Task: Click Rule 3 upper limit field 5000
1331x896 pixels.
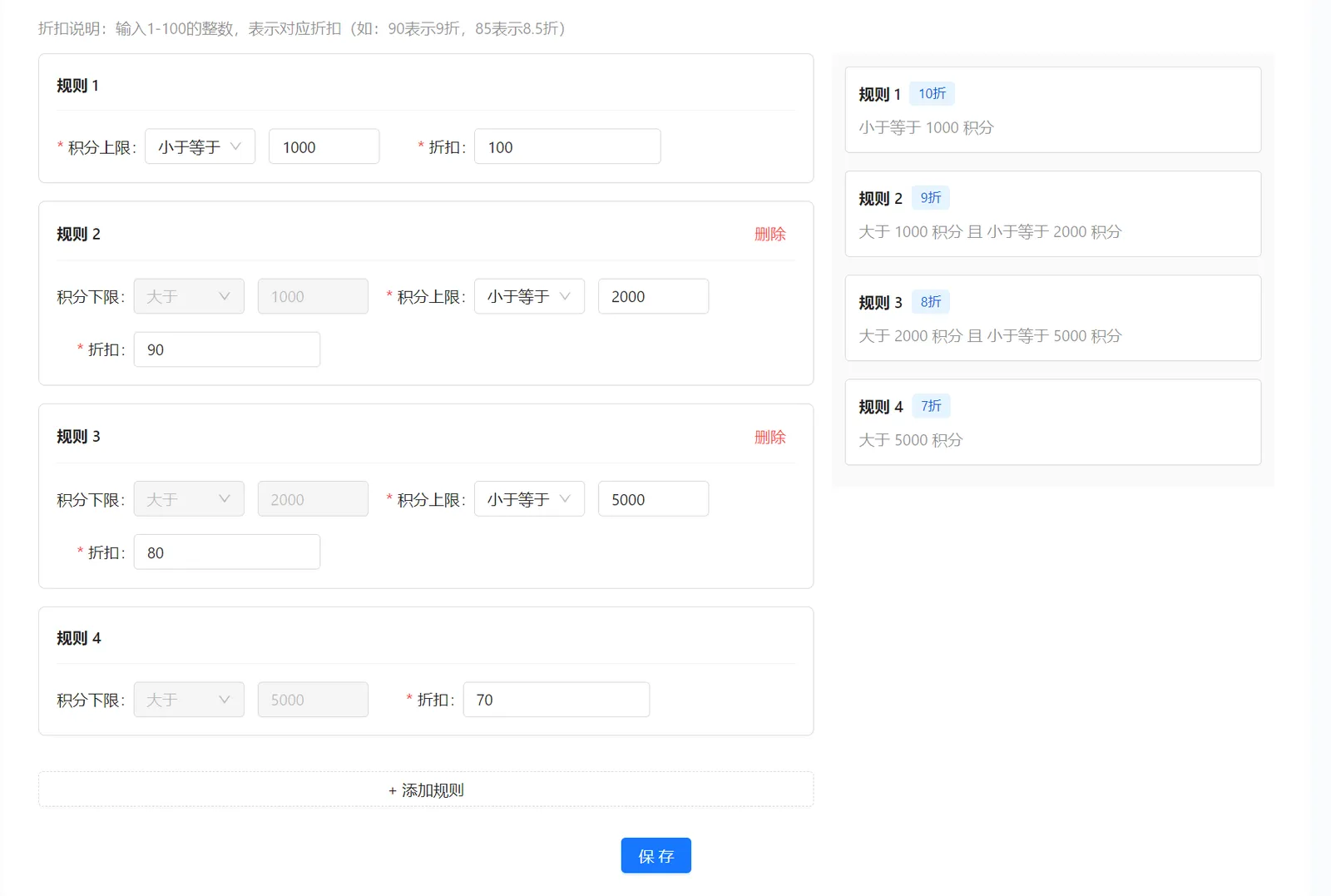Action: (x=653, y=499)
